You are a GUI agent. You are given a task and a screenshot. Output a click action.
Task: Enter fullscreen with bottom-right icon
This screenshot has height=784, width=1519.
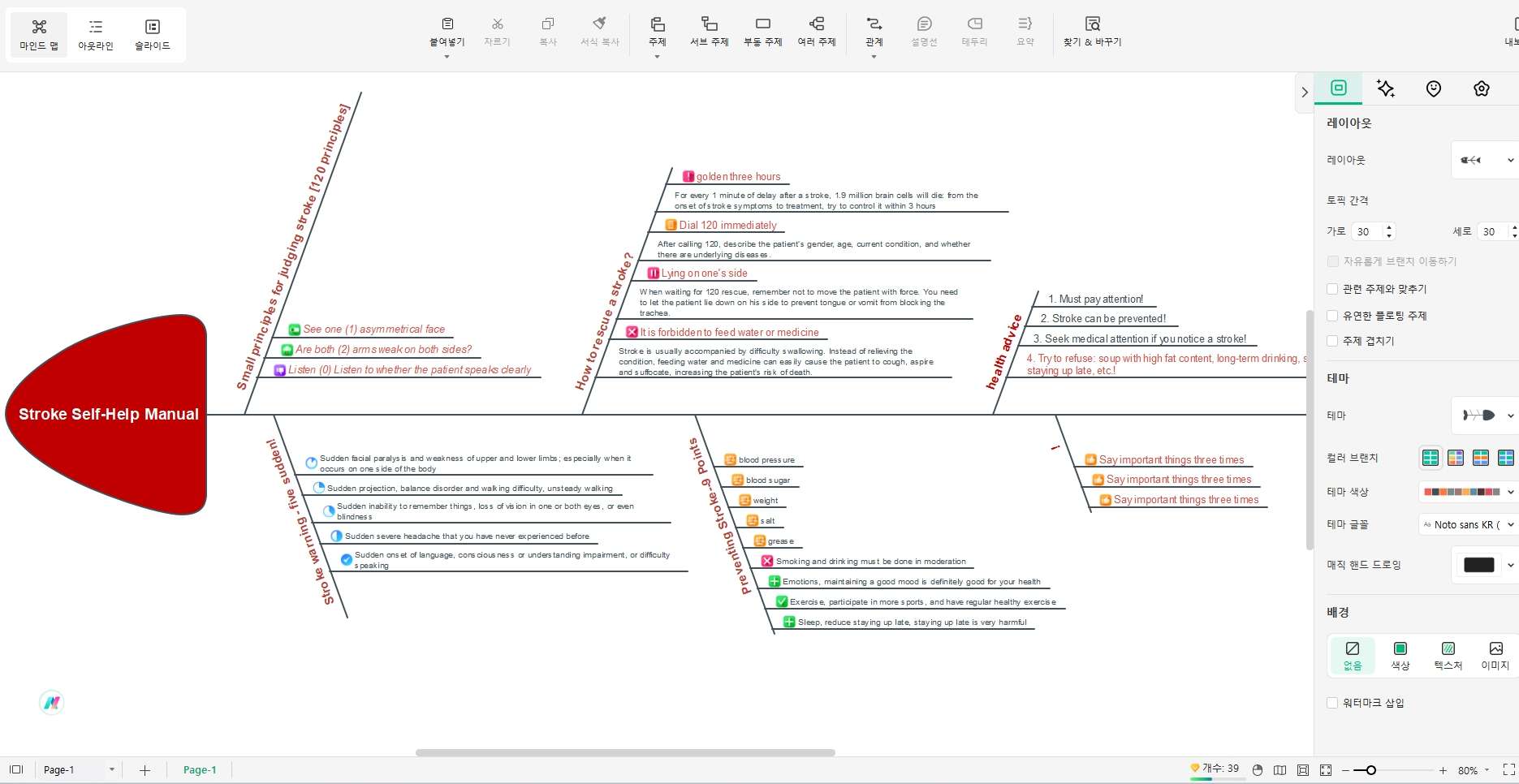1508,769
